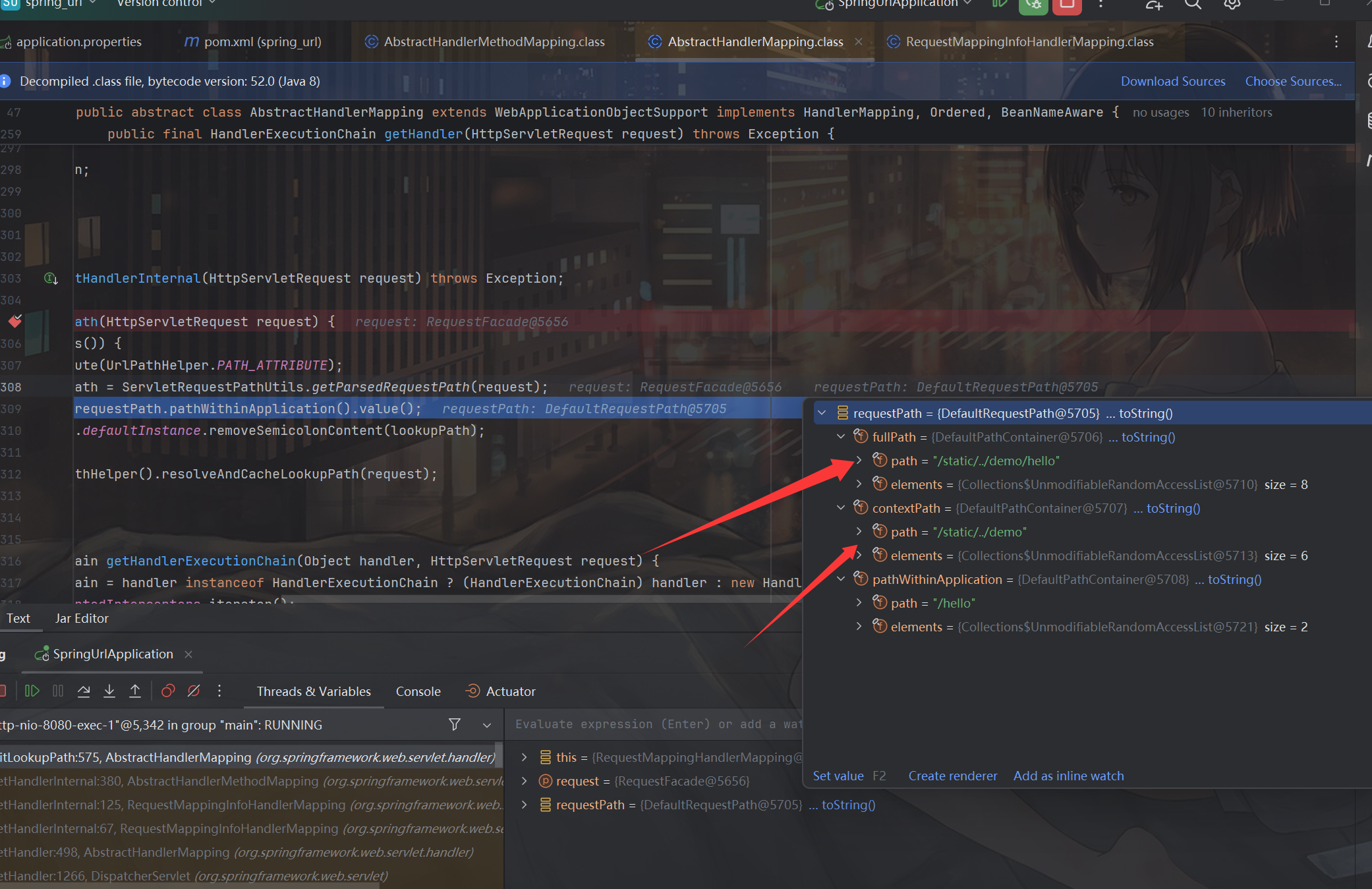
Task: Expand pathWithinApplication elements node
Action: point(859,626)
